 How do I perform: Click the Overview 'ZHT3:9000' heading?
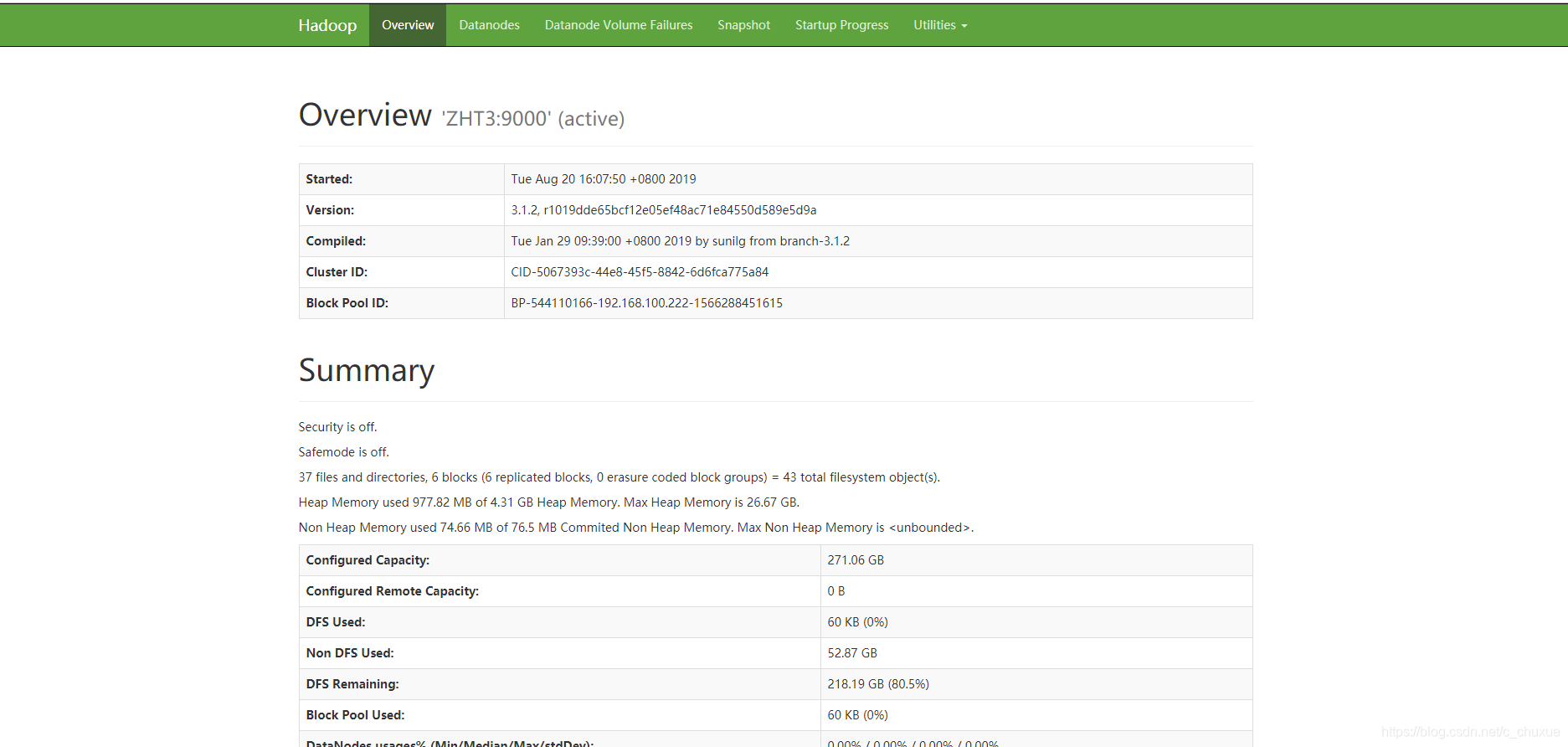461,116
